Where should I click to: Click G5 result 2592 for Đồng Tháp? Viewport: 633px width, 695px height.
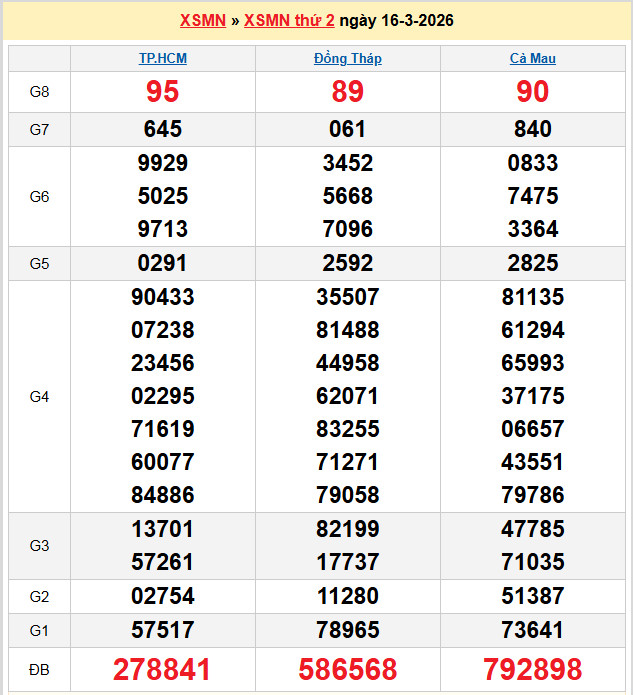[347, 263]
